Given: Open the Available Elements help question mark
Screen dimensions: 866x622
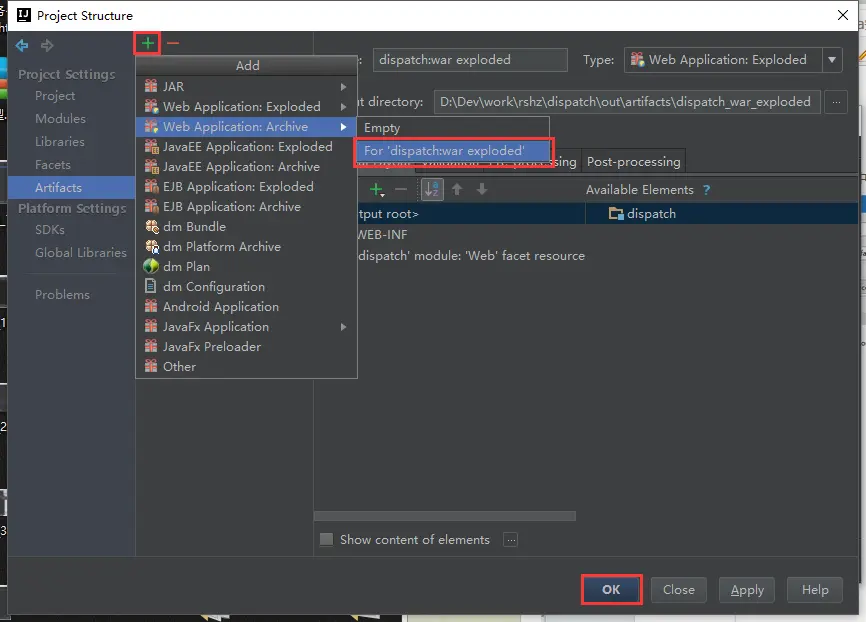Looking at the screenshot, I should pyautogui.click(x=706, y=189).
